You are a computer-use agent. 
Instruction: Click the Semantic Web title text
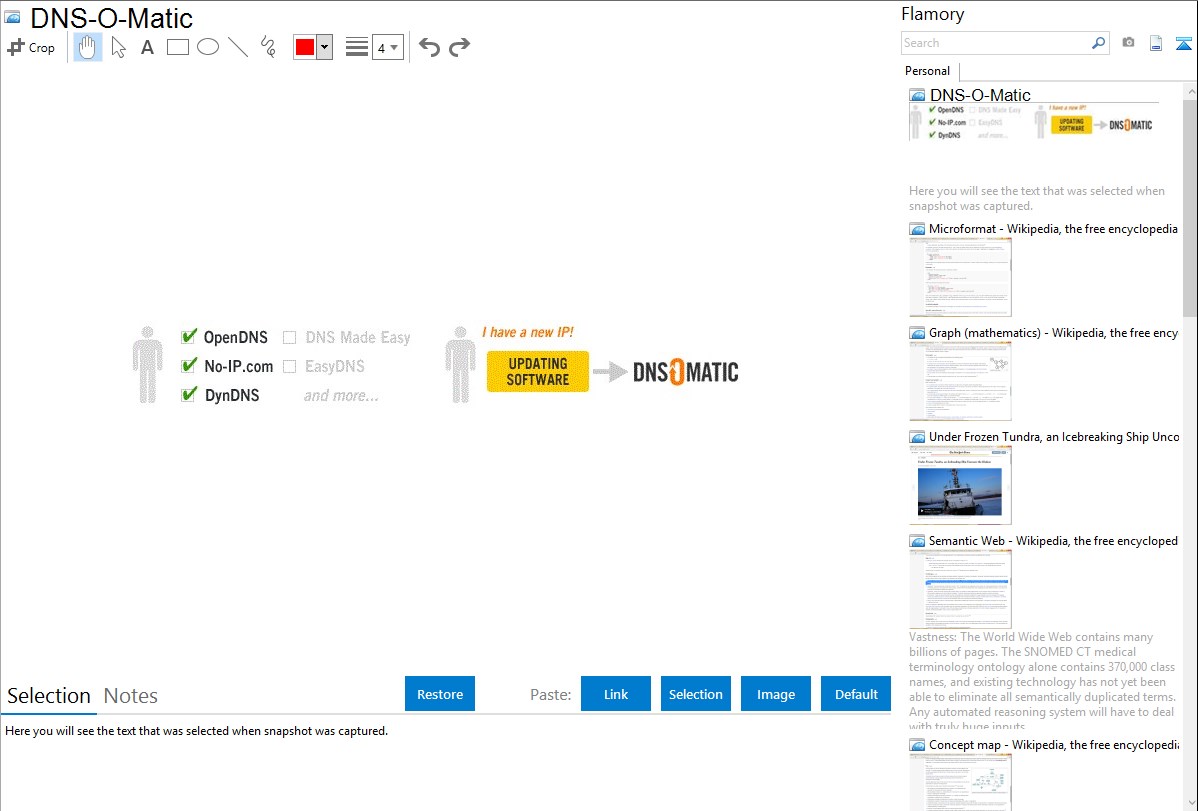tap(1054, 540)
